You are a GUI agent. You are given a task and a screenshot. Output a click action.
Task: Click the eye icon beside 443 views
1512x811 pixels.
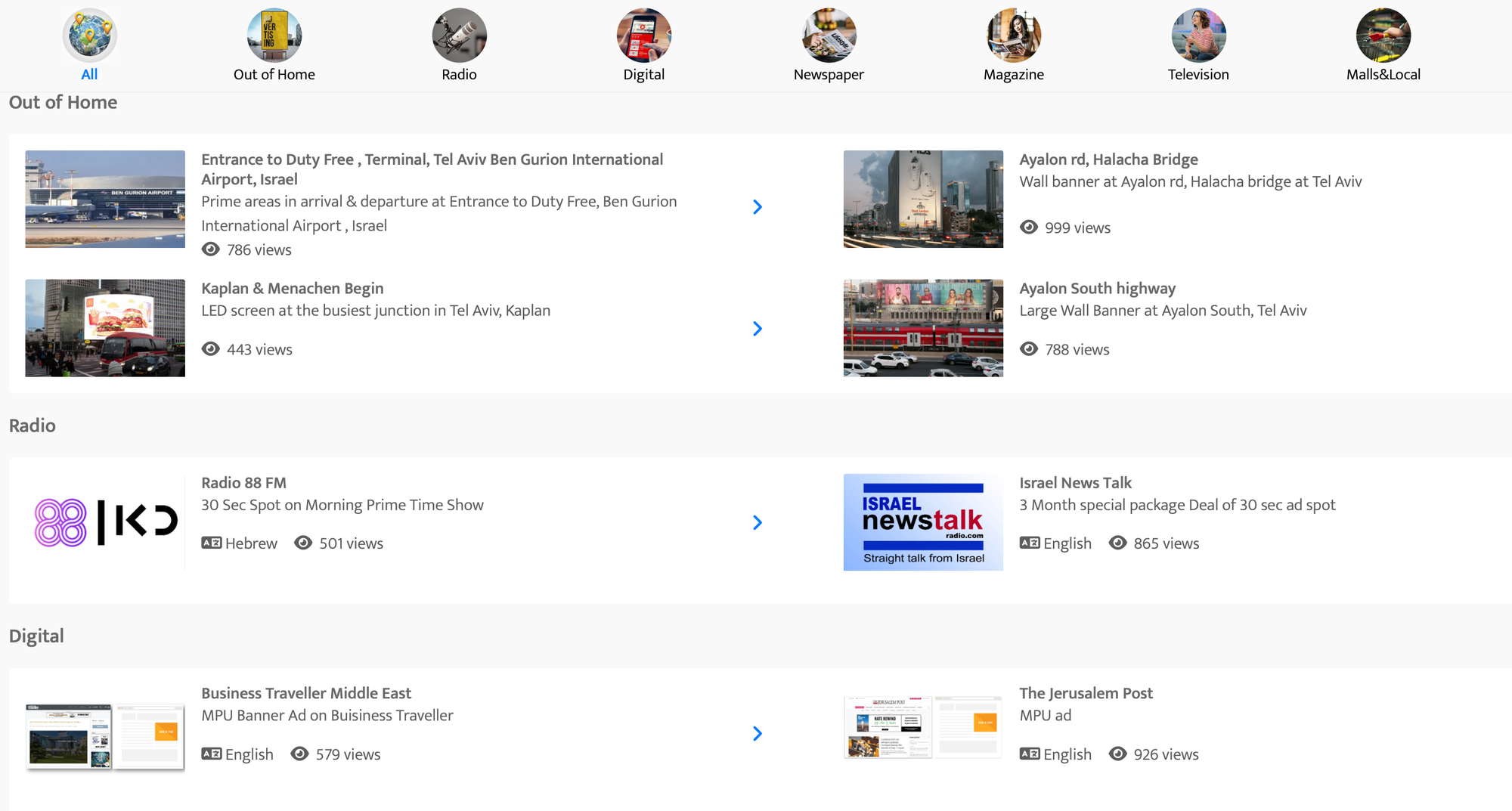[x=211, y=348]
